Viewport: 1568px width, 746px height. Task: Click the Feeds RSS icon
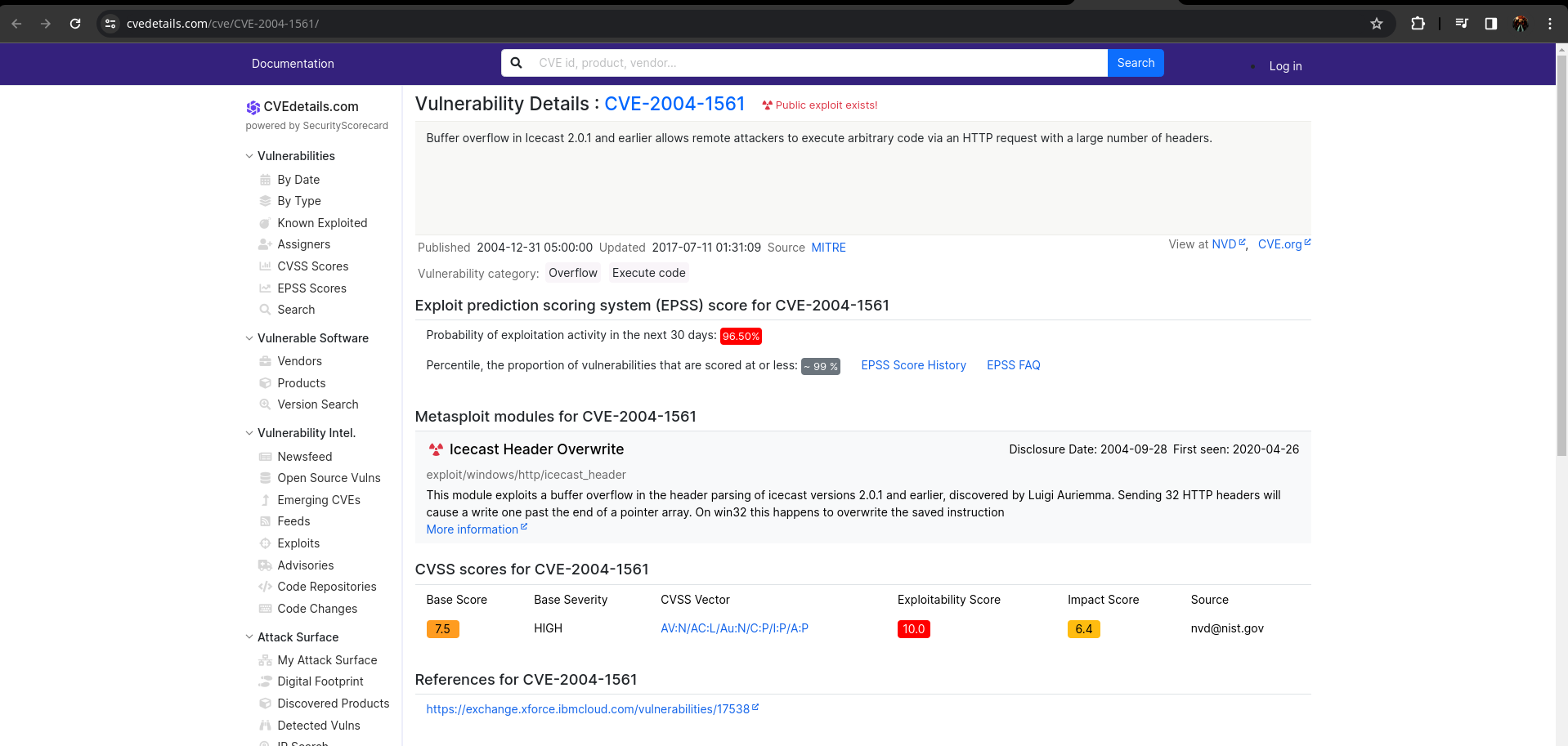[265, 521]
